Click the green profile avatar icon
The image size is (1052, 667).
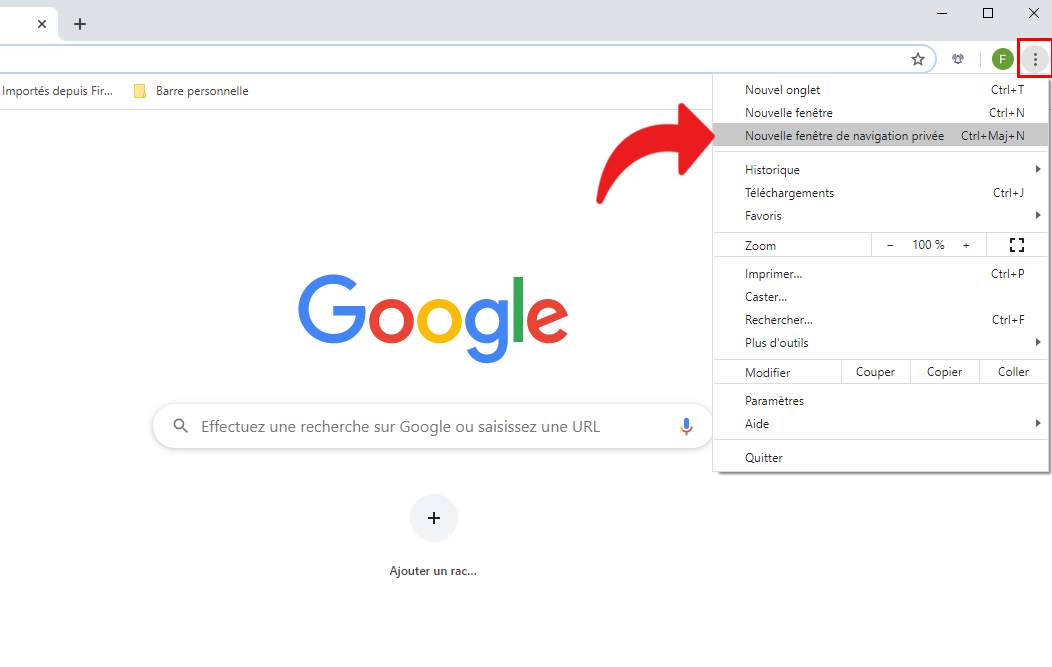1002,60
